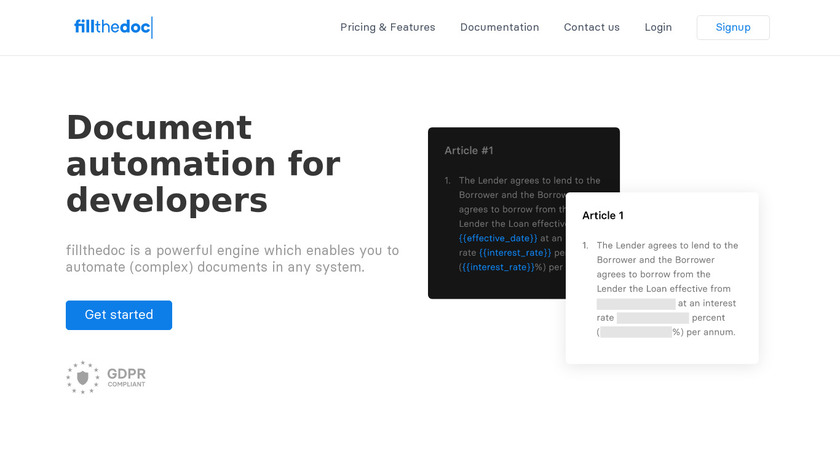Screen dimensions: 840x472
Task: Click '{{interest_rate}}' after the word rate
Action: point(515,253)
